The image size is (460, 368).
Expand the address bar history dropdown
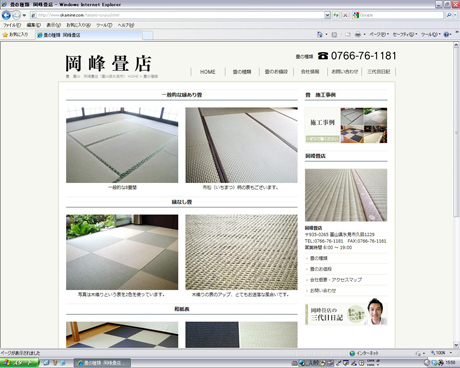point(327,15)
